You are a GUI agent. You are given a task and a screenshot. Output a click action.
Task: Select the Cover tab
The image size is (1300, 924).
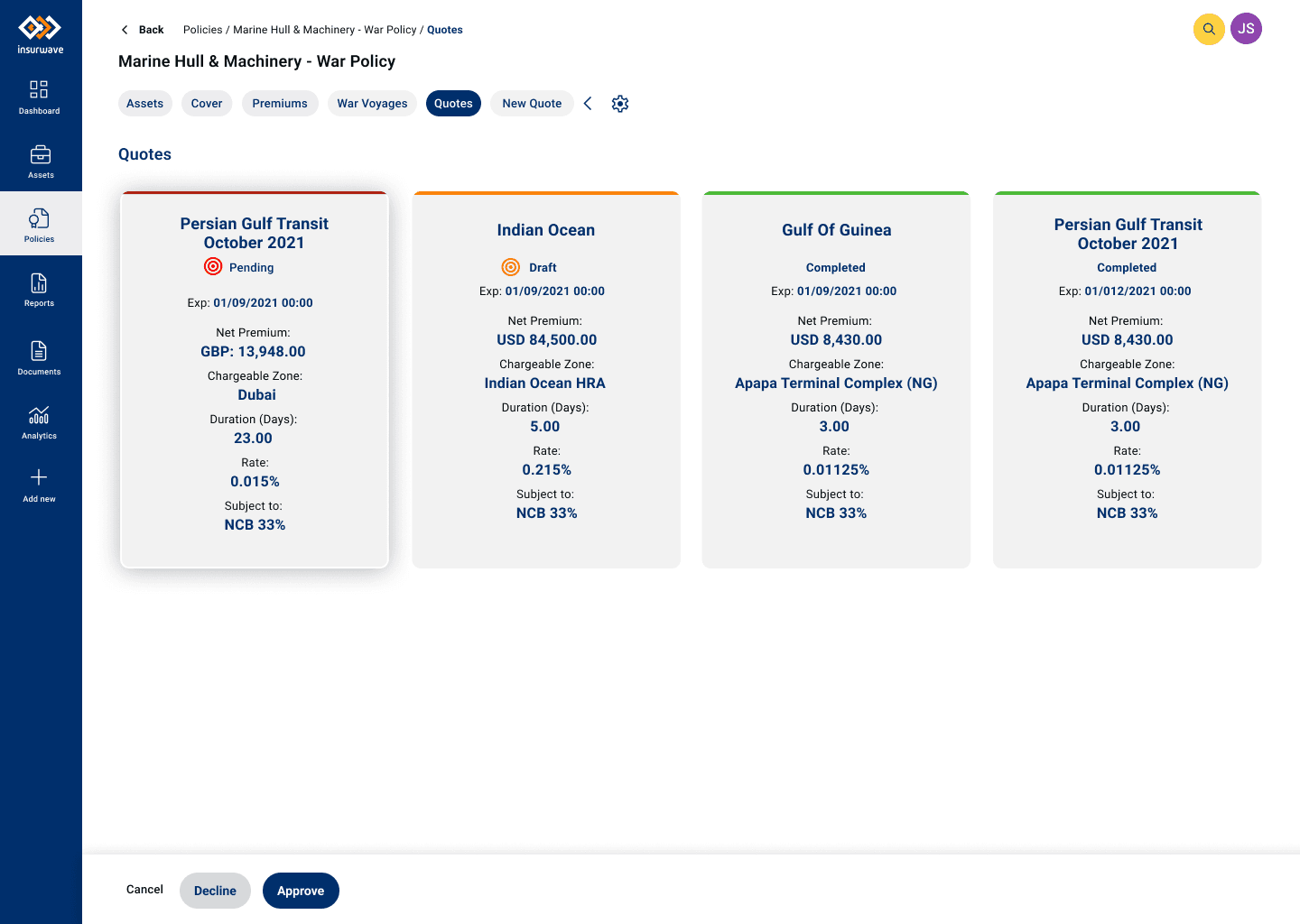207,104
